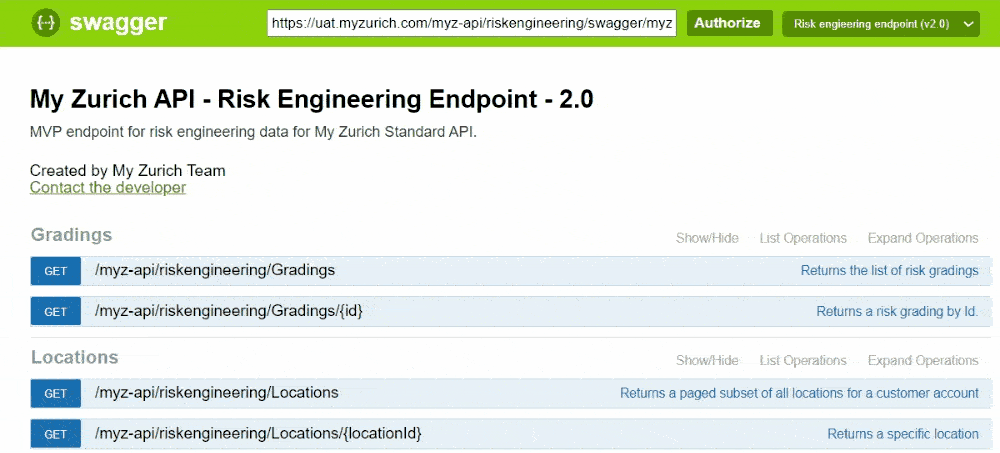The image size is (1000, 453).
Task: Toggle Show/Hide for Locations
Action: point(707,360)
